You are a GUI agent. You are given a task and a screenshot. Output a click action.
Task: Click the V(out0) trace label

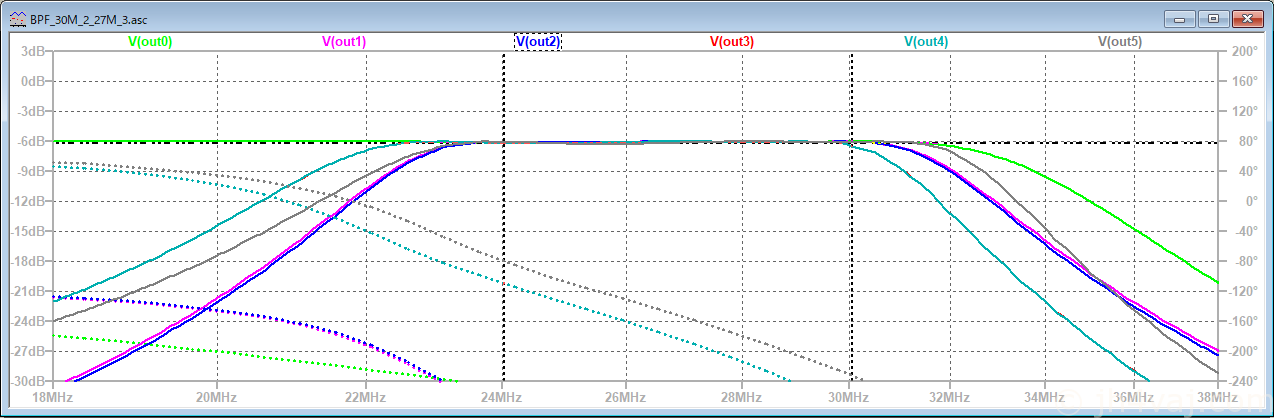[x=150, y=42]
